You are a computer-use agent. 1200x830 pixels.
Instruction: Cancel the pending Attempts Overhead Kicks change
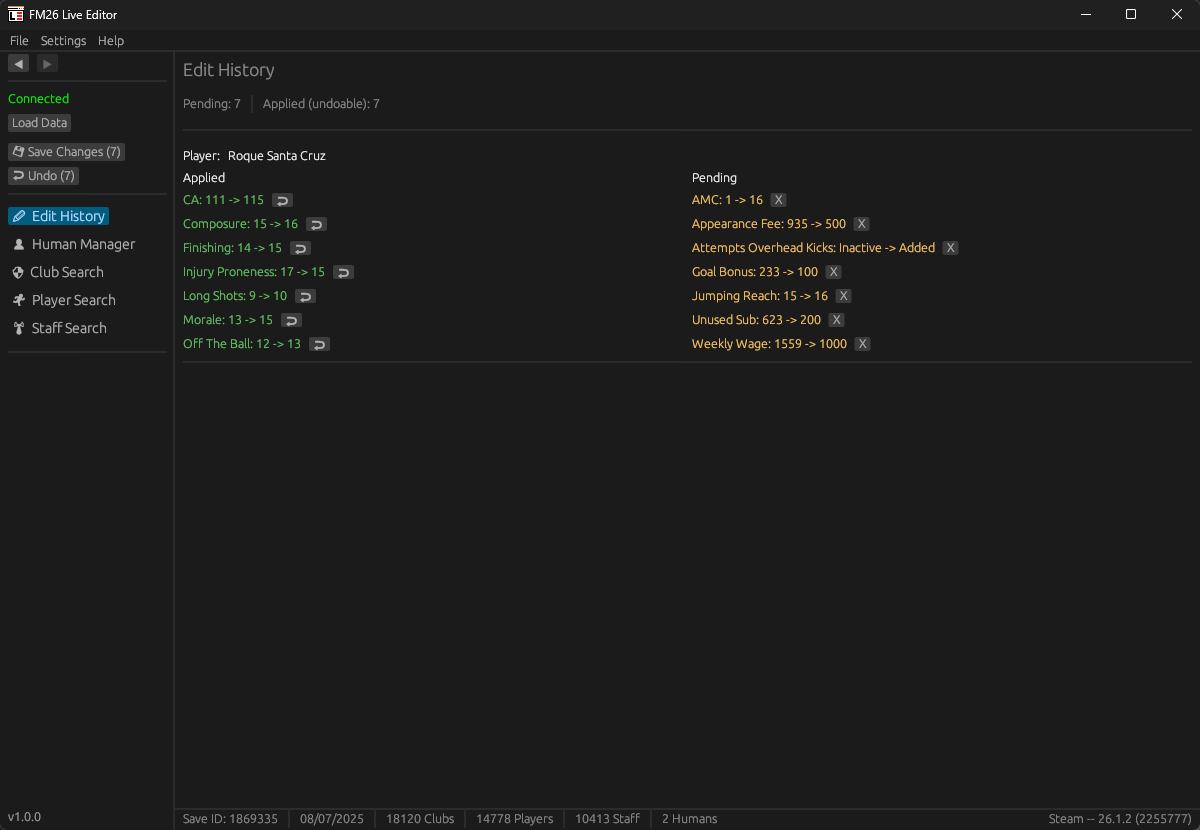click(x=951, y=248)
